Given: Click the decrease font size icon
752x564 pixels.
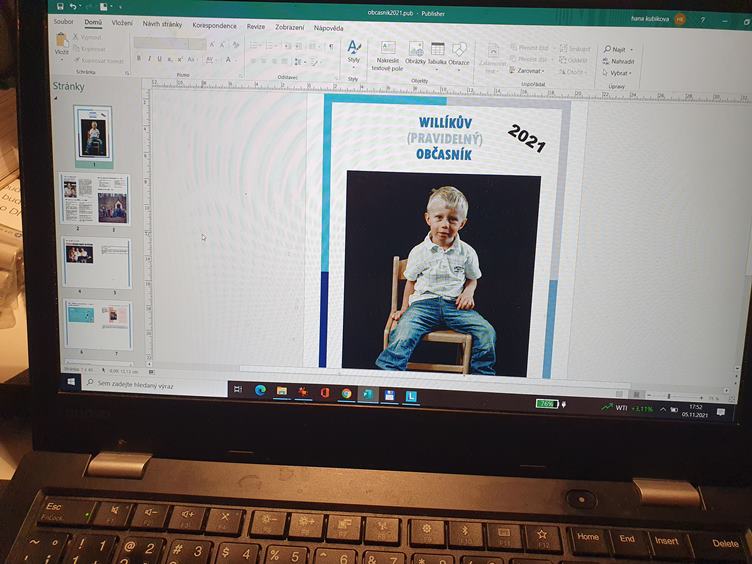Looking at the screenshot, I should (223, 45).
